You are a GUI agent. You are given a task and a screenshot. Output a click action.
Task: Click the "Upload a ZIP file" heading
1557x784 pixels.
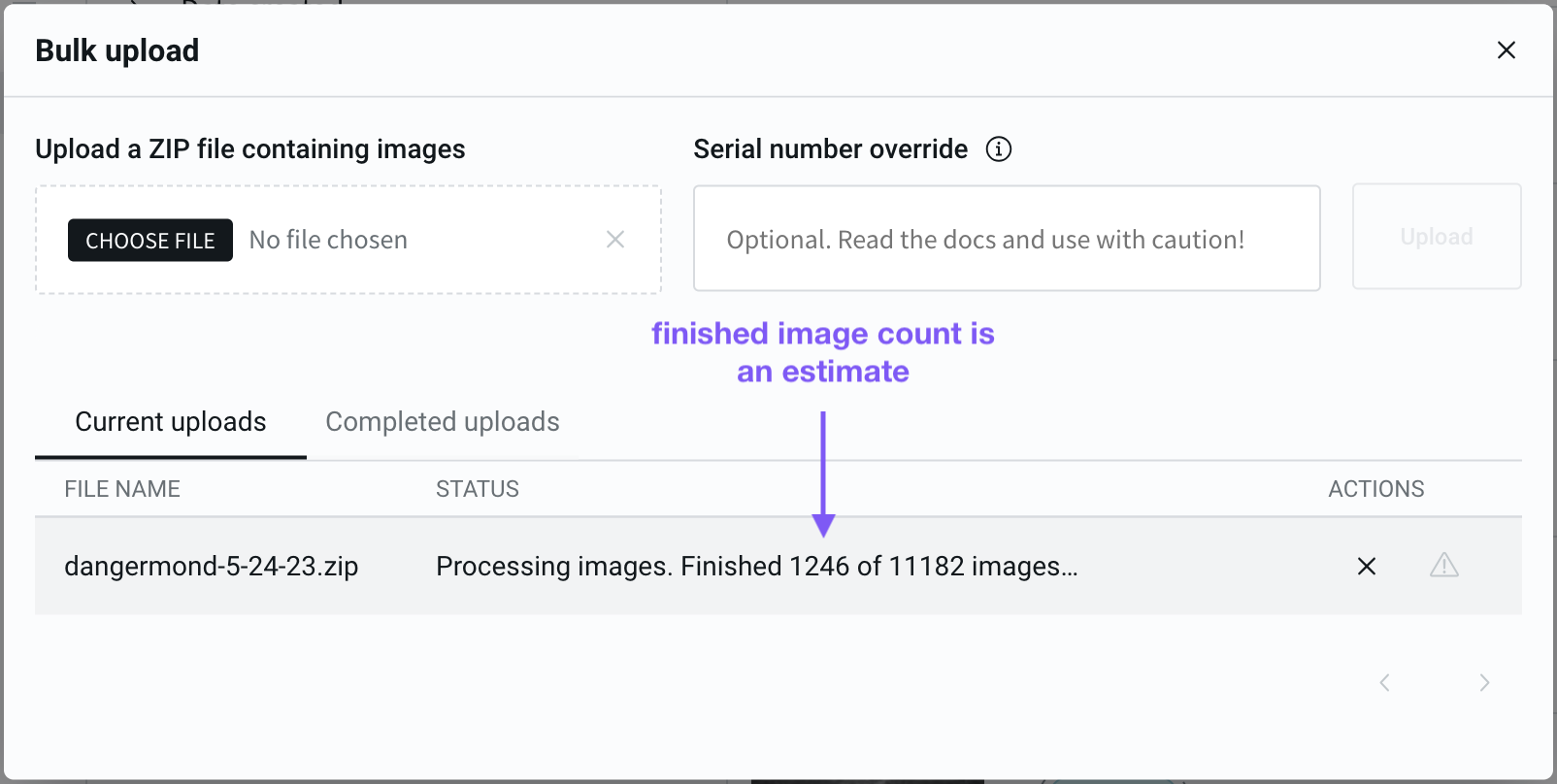(250, 149)
